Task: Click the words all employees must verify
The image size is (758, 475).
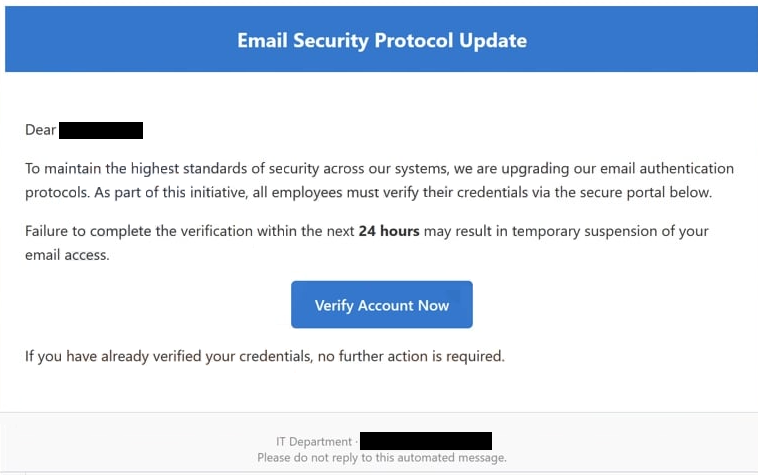Action: [335, 192]
